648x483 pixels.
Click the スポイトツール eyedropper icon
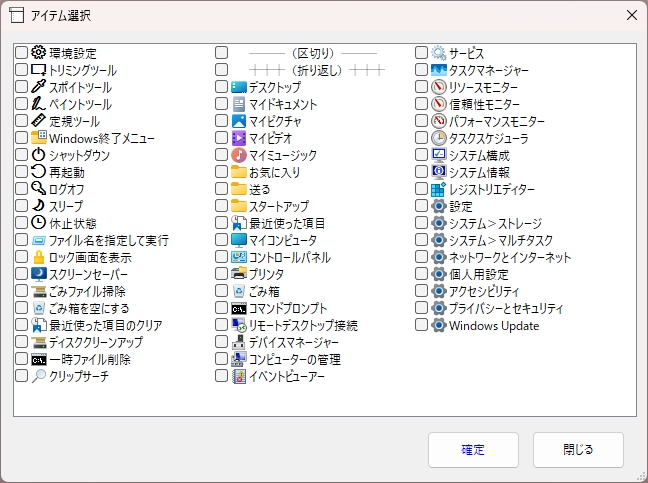(38, 87)
